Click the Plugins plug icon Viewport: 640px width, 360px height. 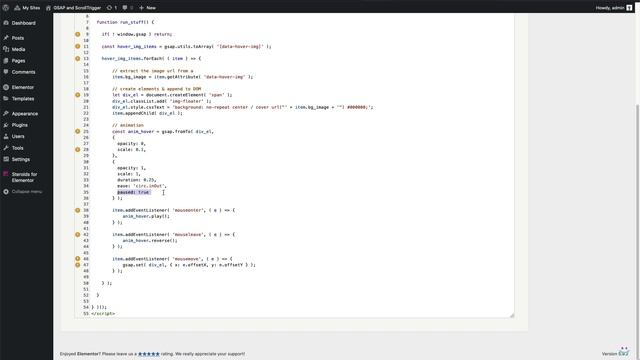pyautogui.click(x=6, y=125)
